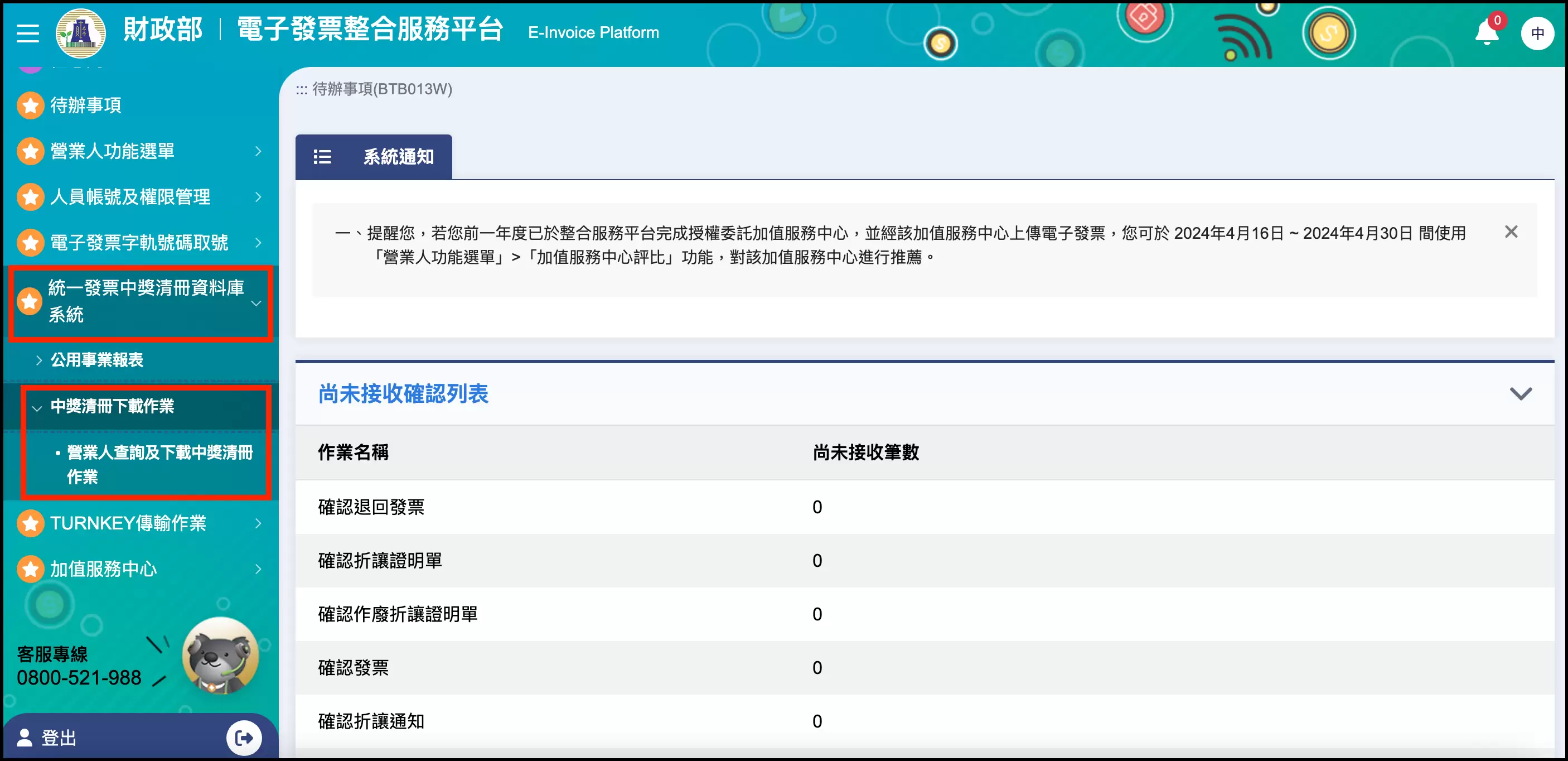Click the 登出 logout text
1568x761 pixels.
pyautogui.click(x=59, y=738)
